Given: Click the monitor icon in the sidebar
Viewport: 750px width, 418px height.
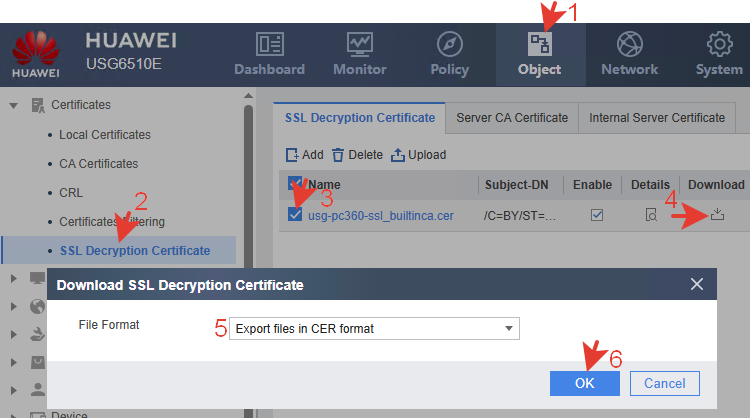Looking at the screenshot, I should (37, 278).
